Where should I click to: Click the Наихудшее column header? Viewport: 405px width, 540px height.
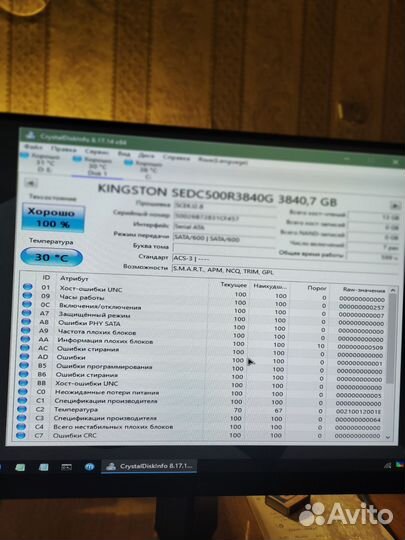coord(270,286)
